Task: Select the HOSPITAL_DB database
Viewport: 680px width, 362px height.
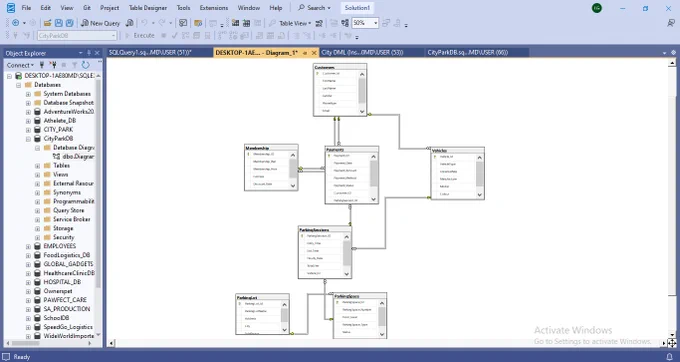Action: tap(62, 282)
